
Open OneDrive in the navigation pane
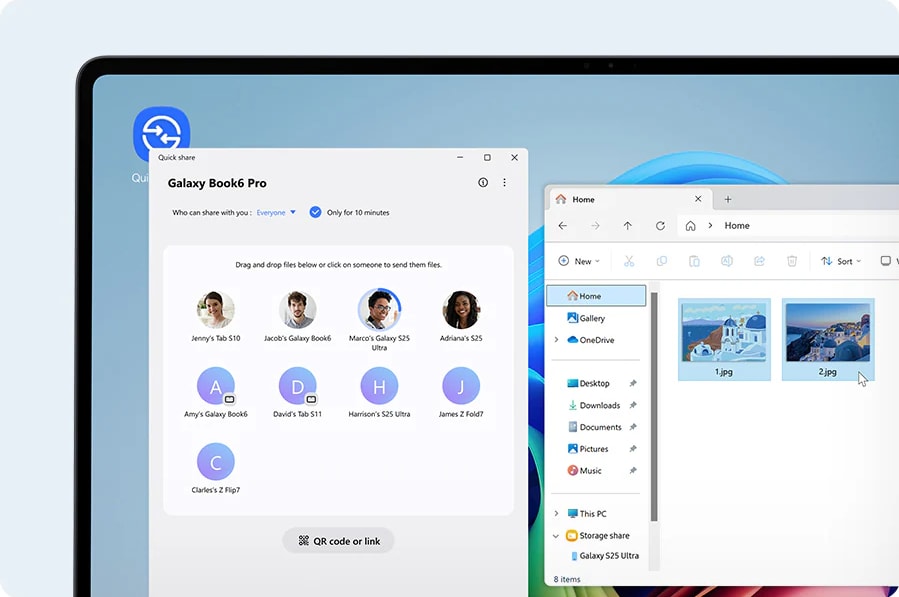[591, 340]
